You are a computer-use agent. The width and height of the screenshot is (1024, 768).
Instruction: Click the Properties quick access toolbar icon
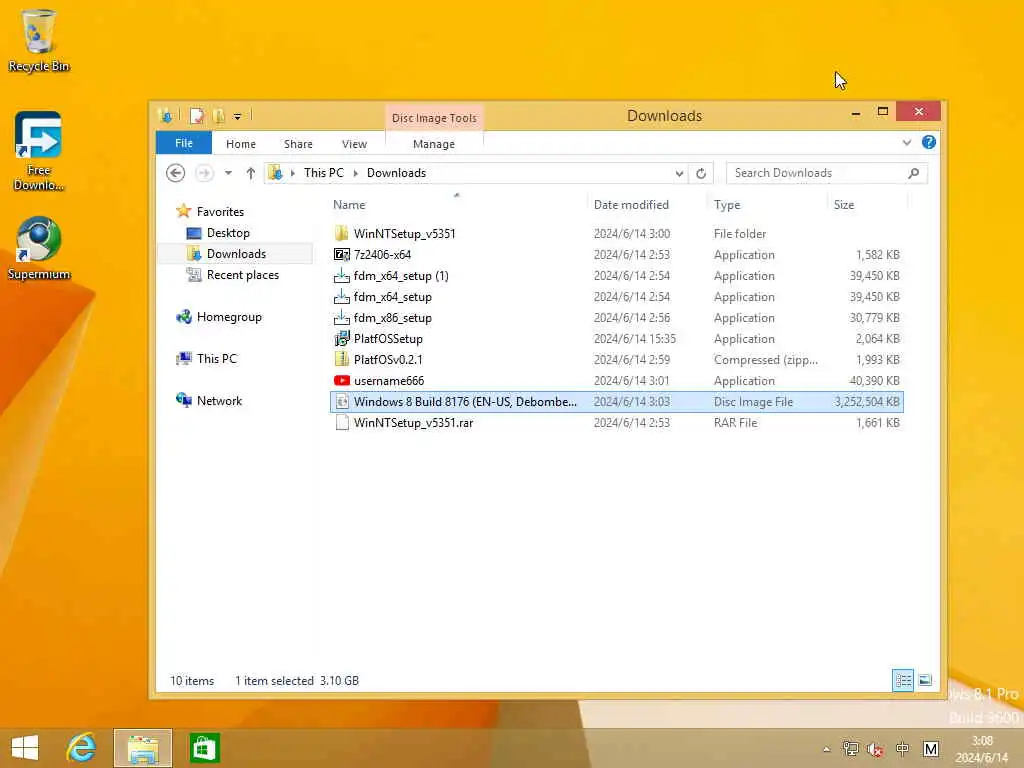(x=197, y=116)
